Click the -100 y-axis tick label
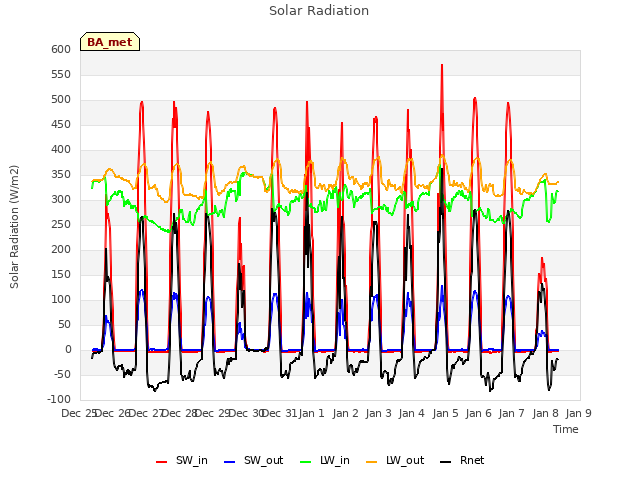 [59, 400]
